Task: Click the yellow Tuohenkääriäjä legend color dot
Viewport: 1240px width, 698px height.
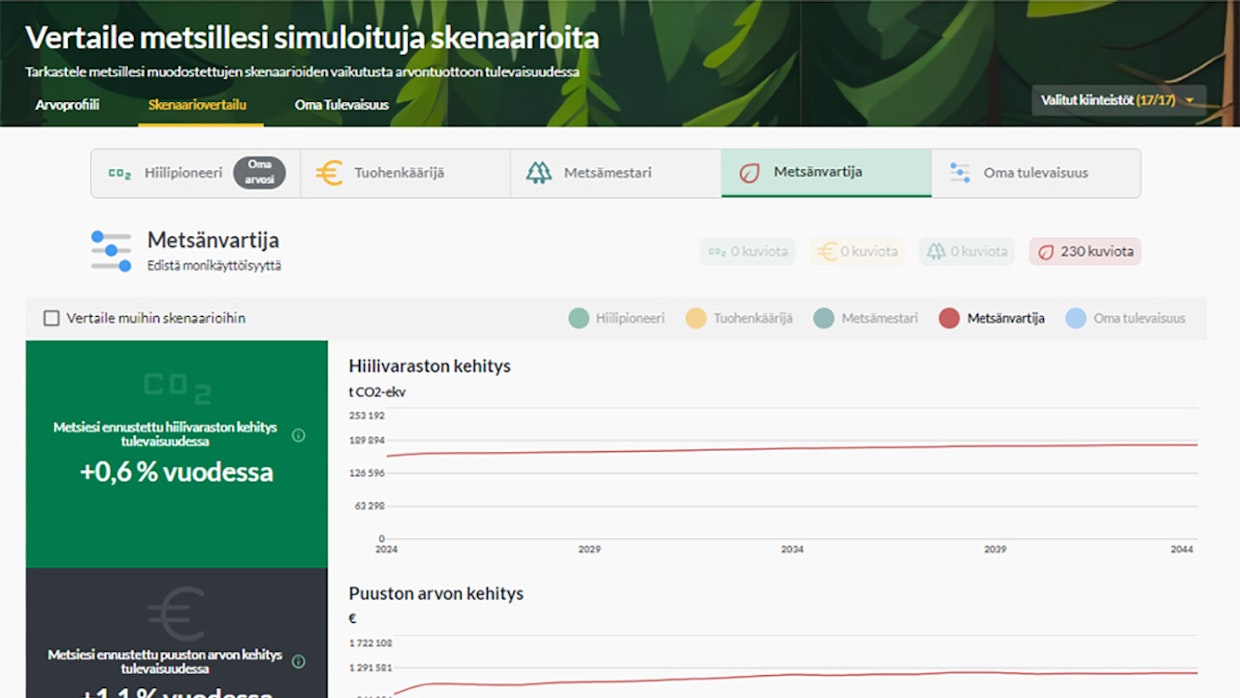Action: tap(696, 318)
